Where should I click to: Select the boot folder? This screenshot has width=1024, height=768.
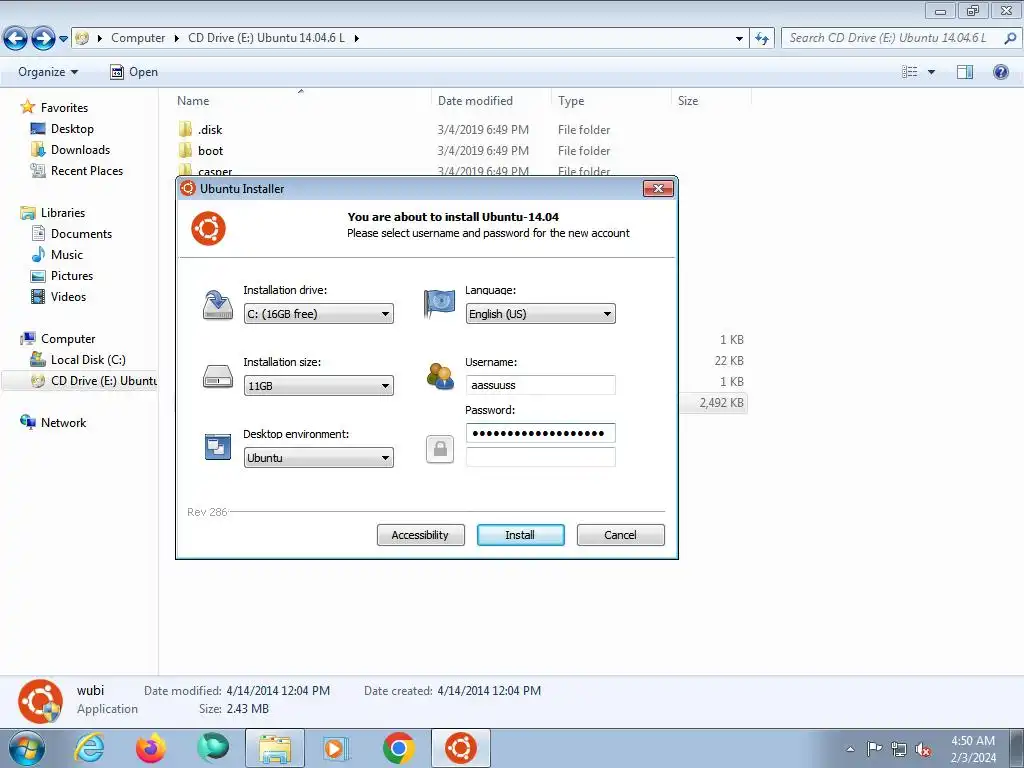click(211, 150)
